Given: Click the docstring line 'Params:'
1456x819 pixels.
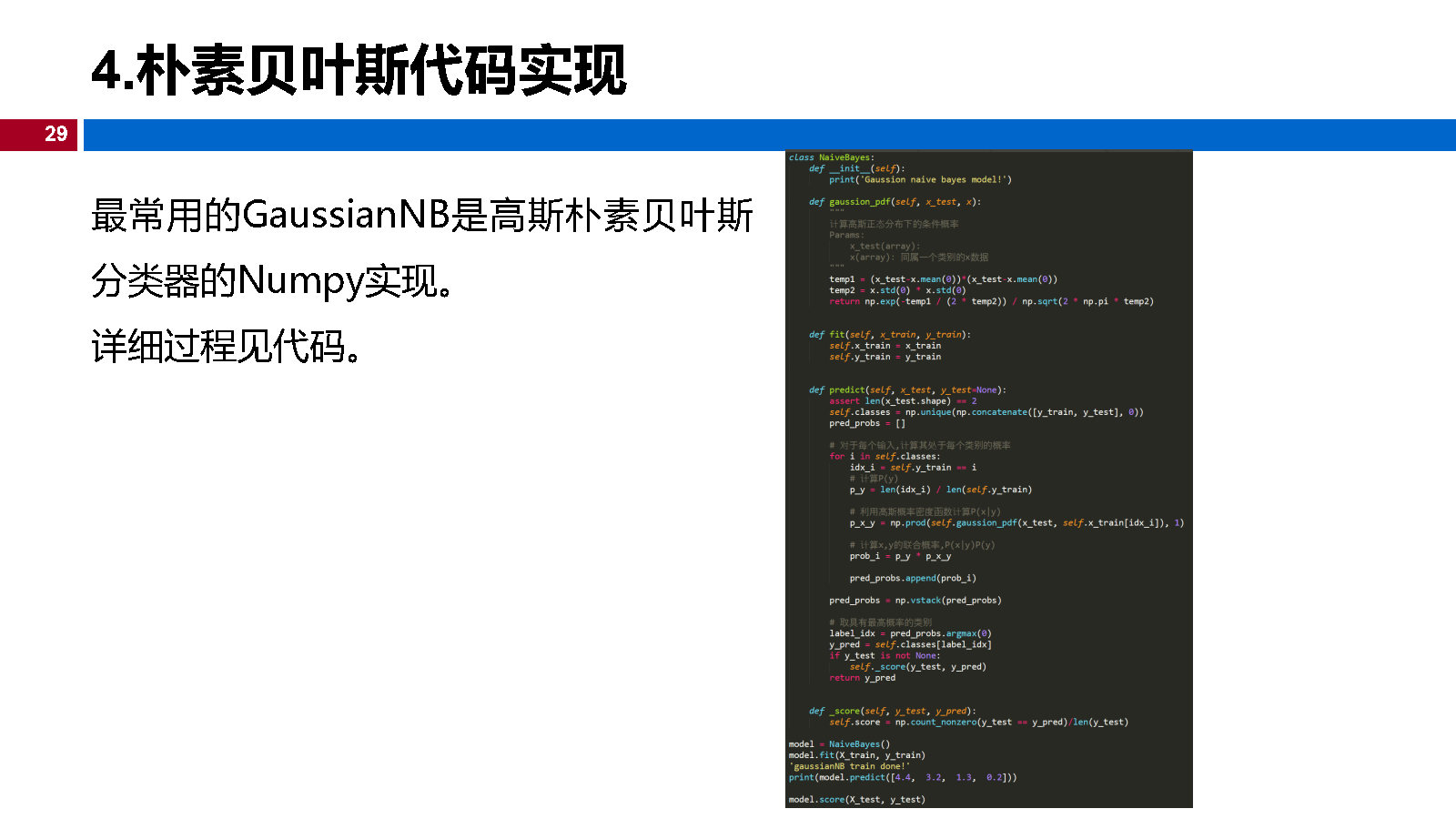Looking at the screenshot, I should coord(846,235).
